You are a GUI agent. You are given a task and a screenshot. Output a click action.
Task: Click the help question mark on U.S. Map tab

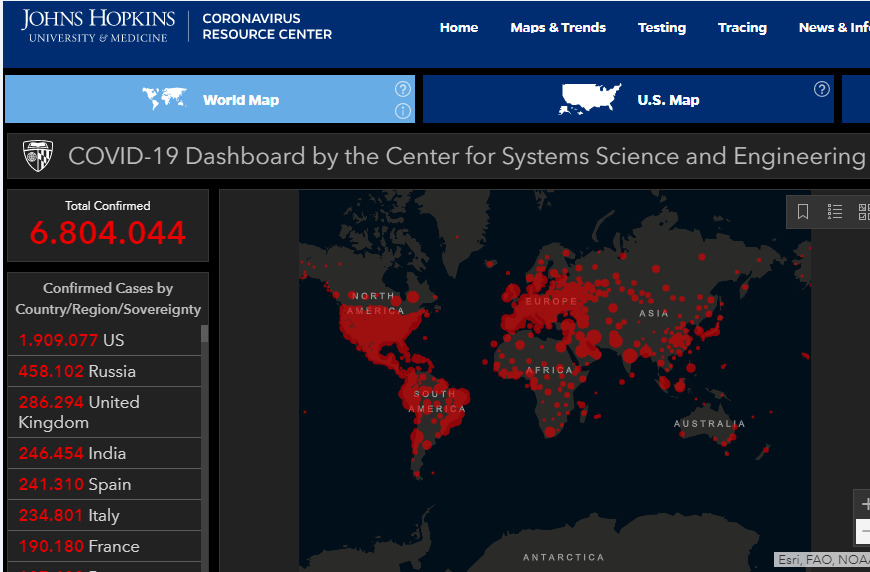822,88
